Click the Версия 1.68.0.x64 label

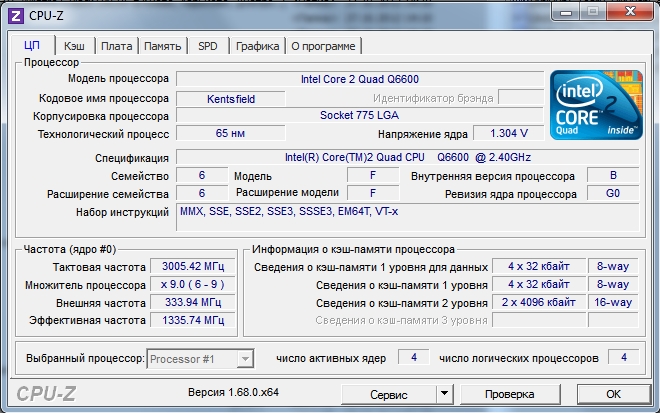233,392
